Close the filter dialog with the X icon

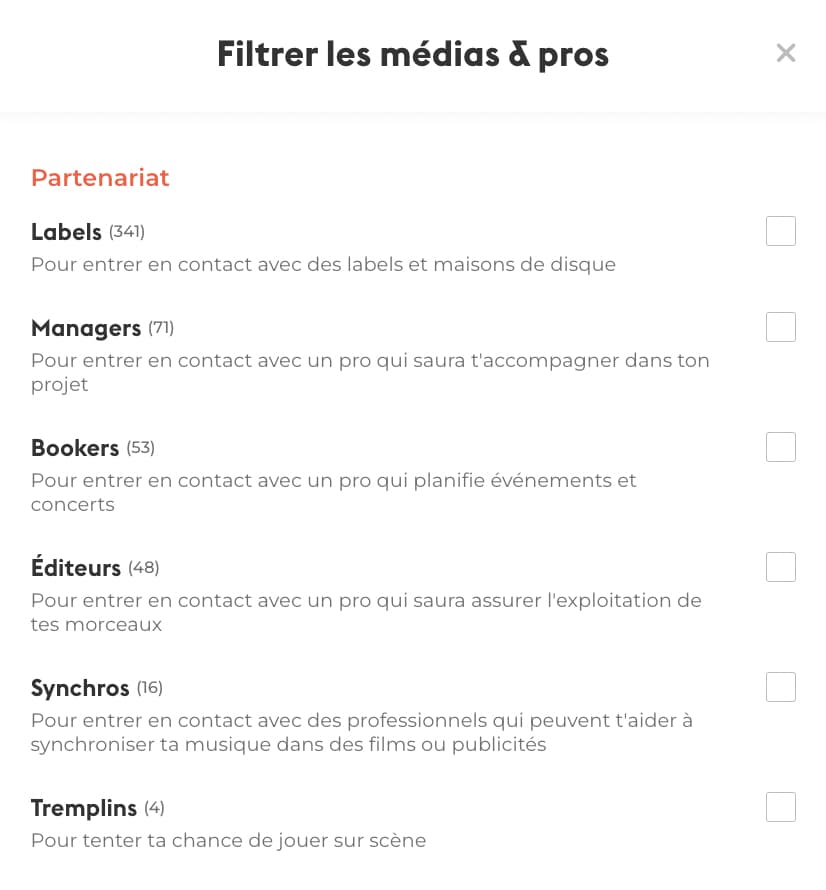tap(786, 53)
